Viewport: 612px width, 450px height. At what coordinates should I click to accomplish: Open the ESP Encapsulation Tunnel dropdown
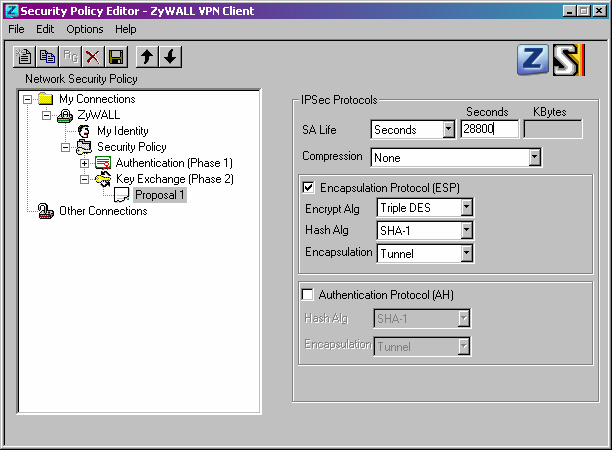[x=466, y=253]
